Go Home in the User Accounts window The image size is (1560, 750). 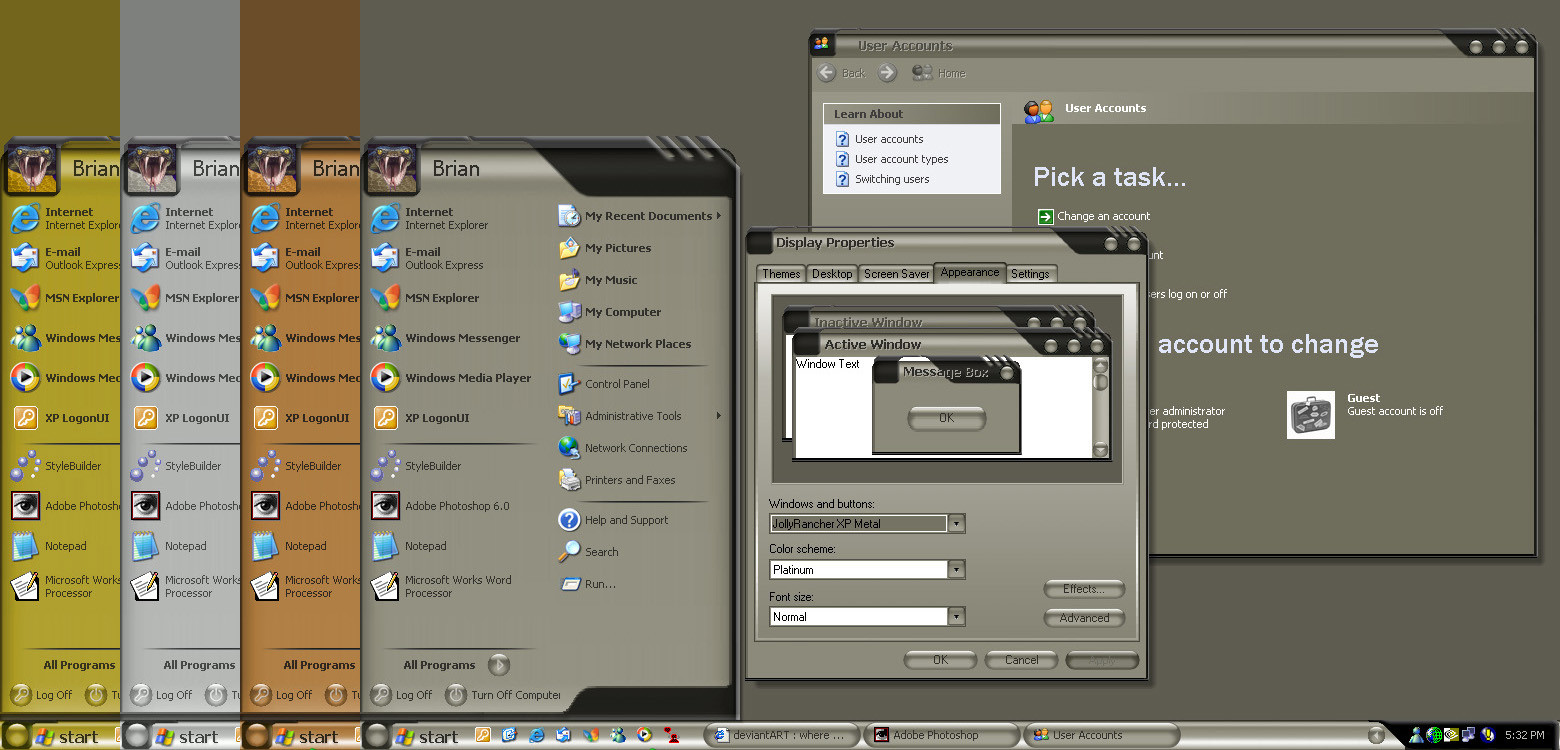tap(939, 73)
